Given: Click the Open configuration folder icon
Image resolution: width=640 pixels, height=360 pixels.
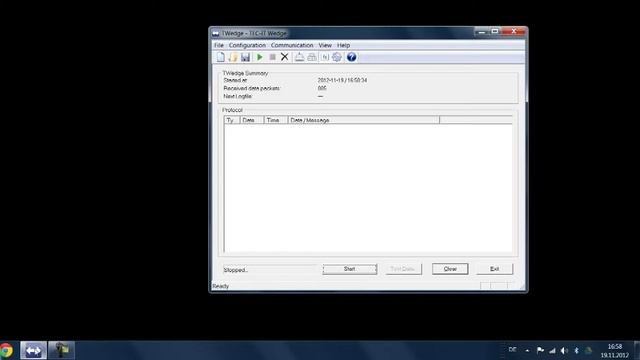Looking at the screenshot, I should [x=233, y=57].
